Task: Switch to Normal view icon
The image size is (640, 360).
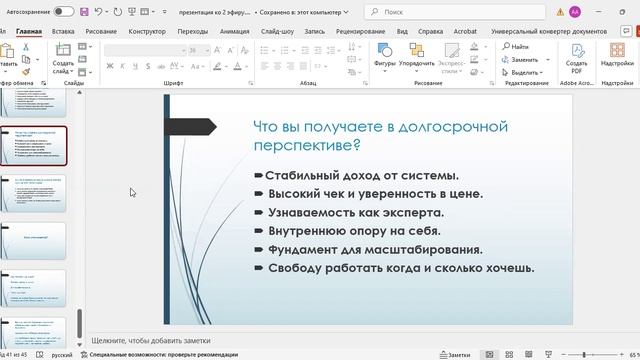Action: [489, 354]
